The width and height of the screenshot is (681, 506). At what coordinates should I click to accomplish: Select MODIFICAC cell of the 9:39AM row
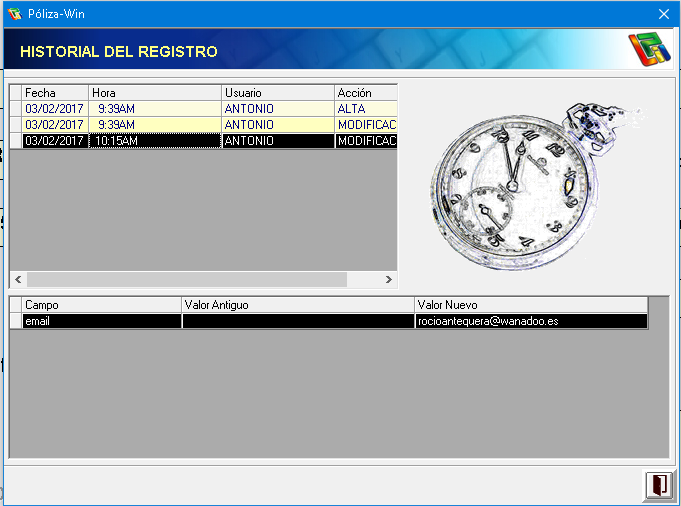366,125
